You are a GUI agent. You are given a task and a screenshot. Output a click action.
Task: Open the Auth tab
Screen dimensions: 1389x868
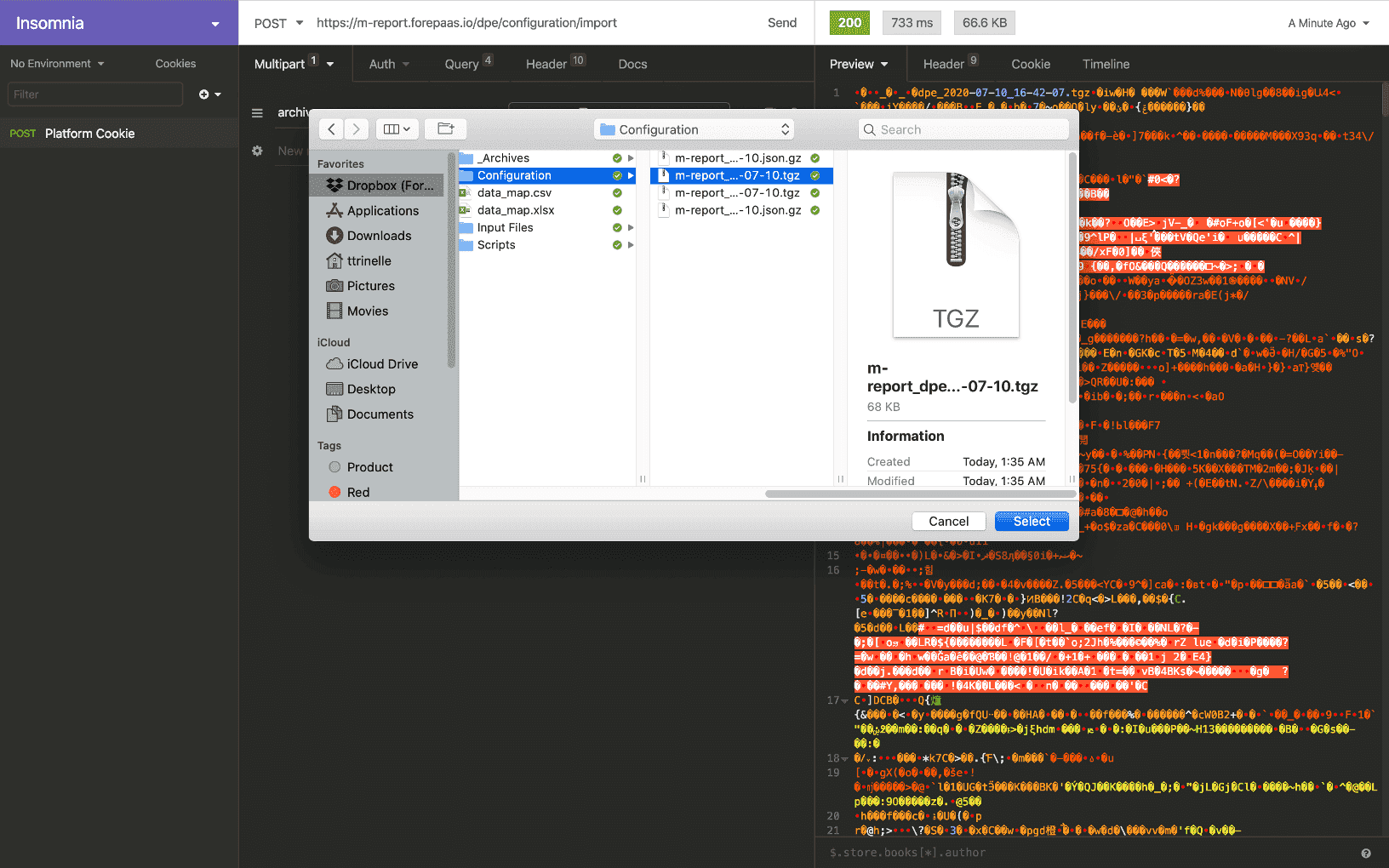click(389, 64)
